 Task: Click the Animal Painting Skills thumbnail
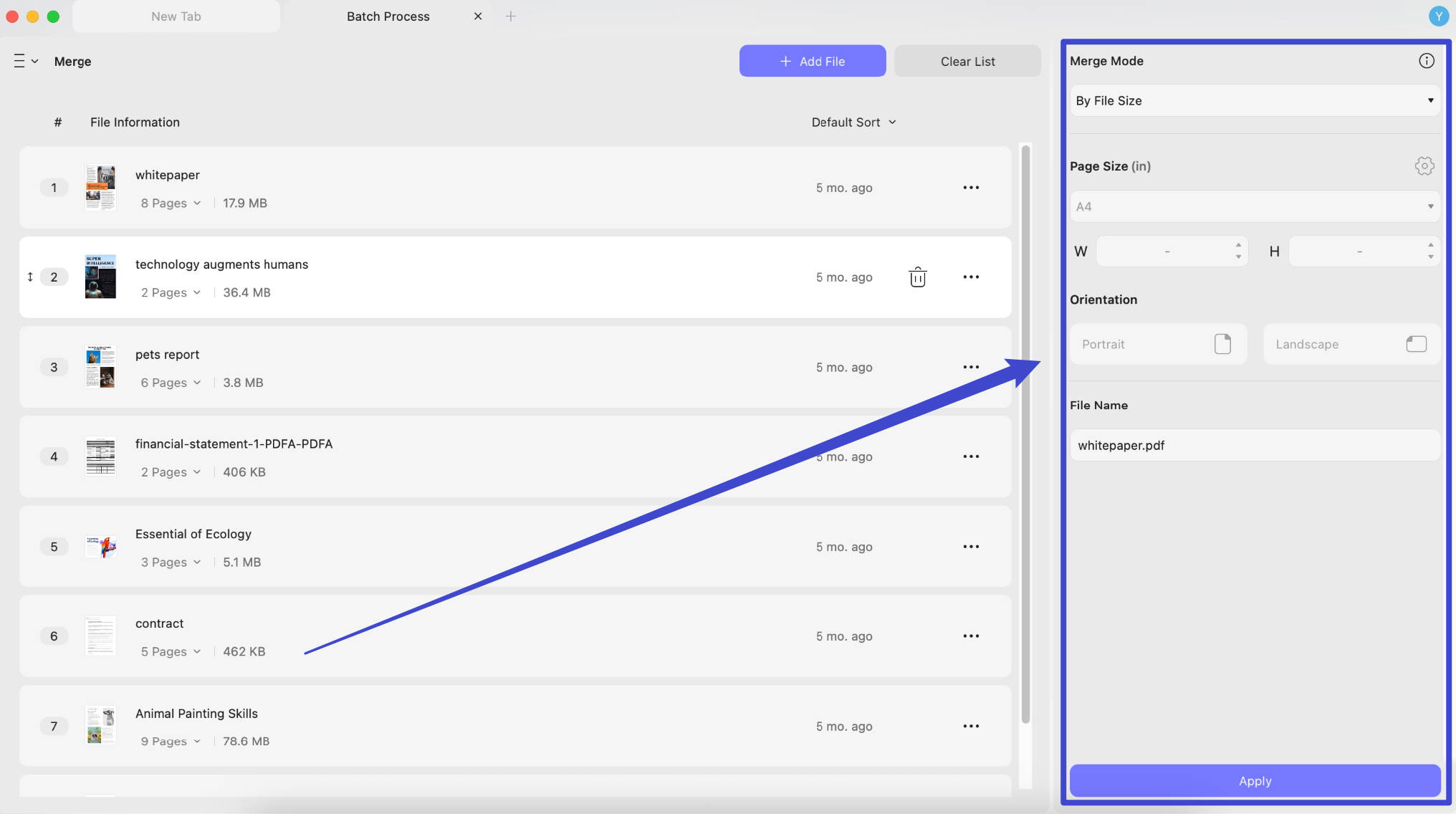(x=100, y=726)
